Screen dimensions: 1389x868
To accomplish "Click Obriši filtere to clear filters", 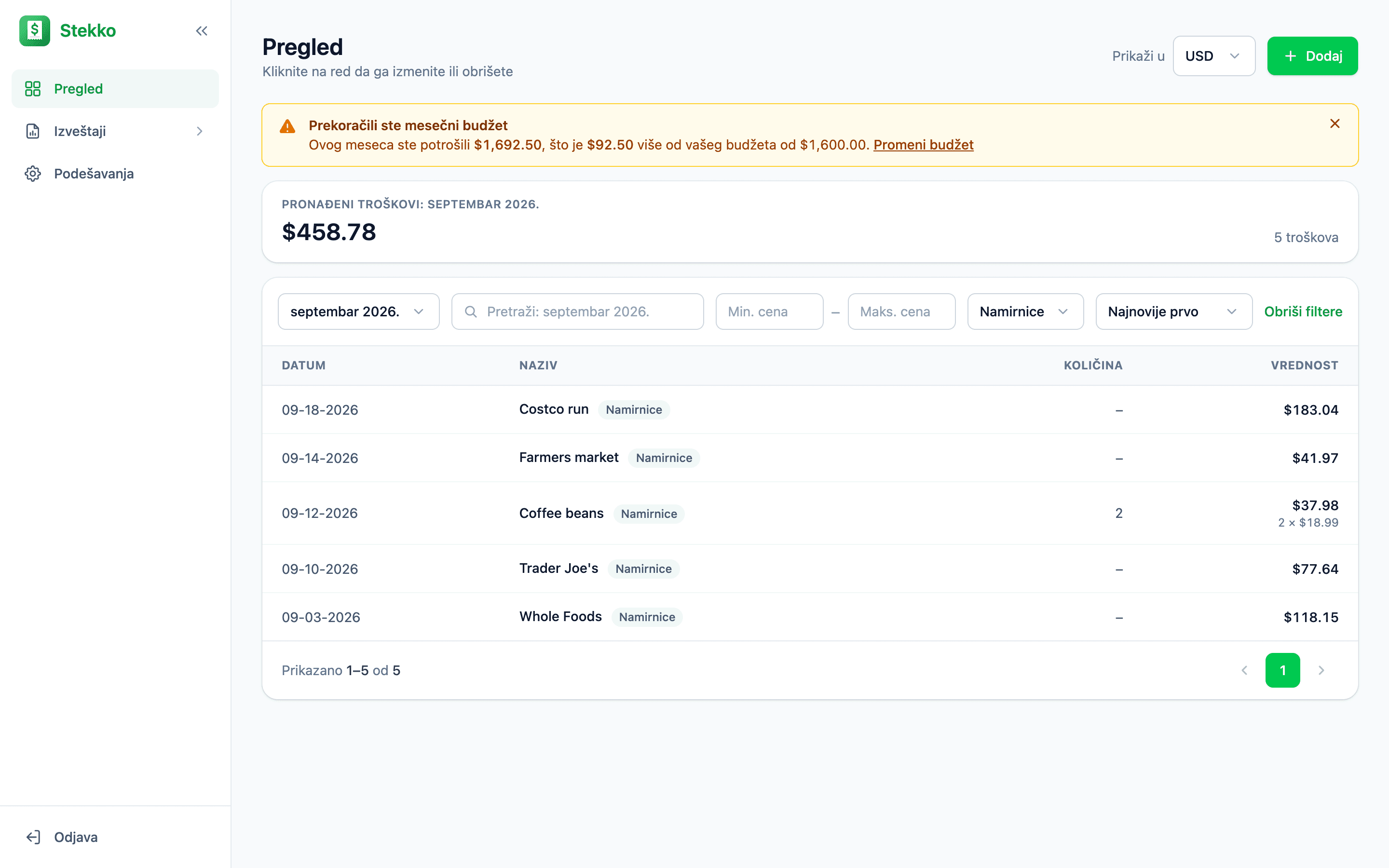I will click(1303, 312).
